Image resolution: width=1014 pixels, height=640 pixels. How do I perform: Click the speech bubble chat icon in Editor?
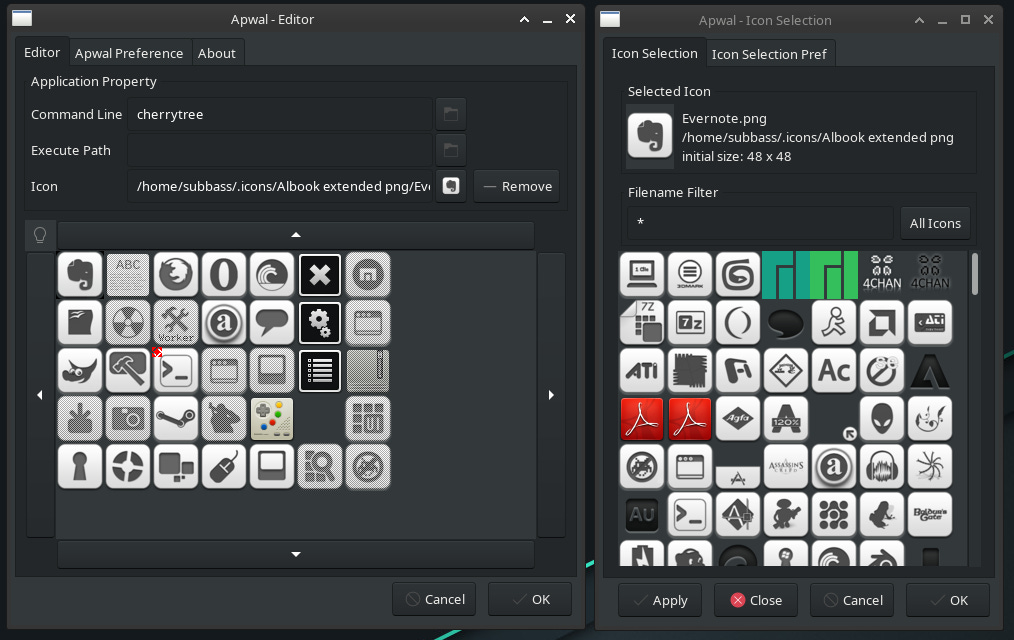[x=272, y=323]
